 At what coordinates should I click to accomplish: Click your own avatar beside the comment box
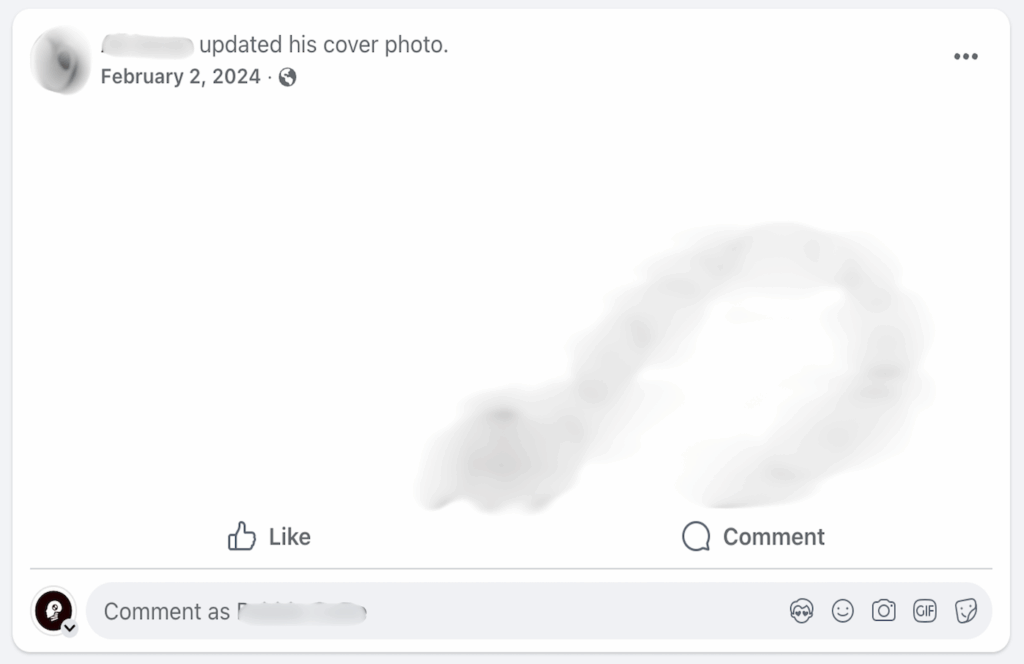click(52, 609)
